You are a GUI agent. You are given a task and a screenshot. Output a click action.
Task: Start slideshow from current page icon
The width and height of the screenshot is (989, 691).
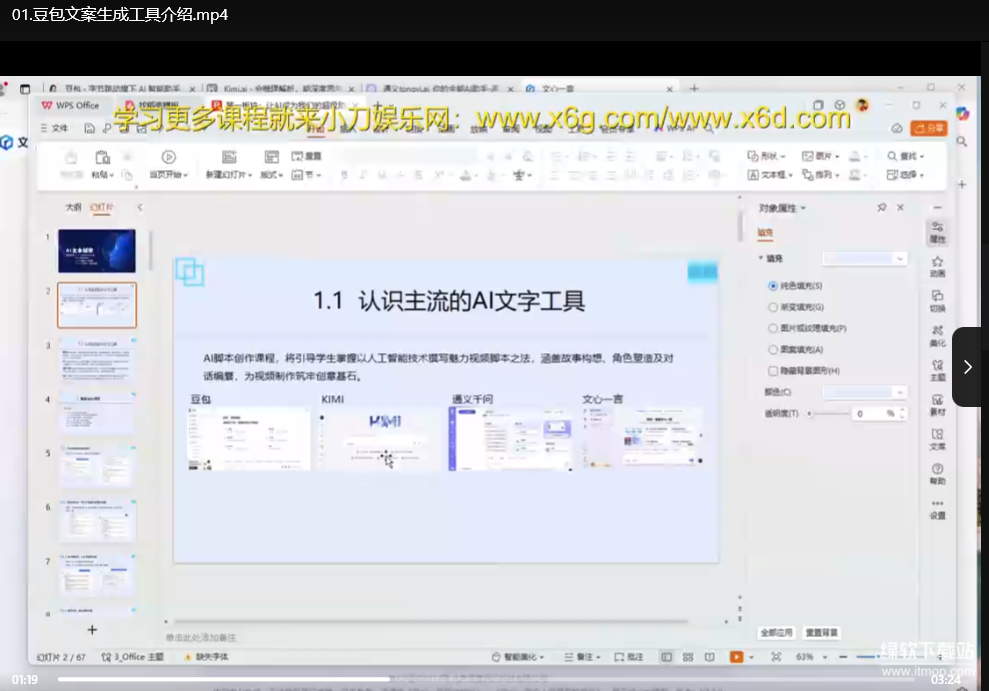point(168,157)
